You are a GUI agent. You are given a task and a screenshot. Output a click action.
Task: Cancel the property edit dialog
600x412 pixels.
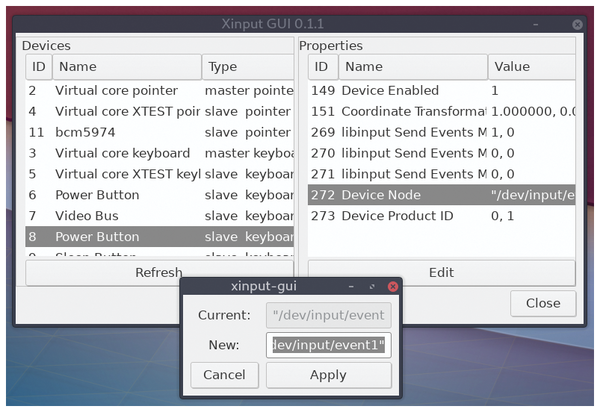pyautogui.click(x=225, y=375)
